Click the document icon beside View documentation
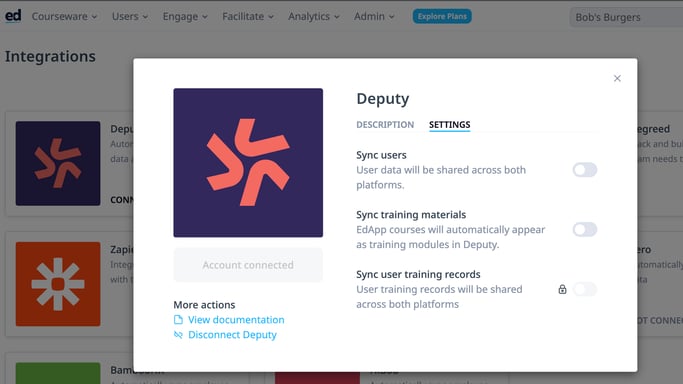 (178, 320)
